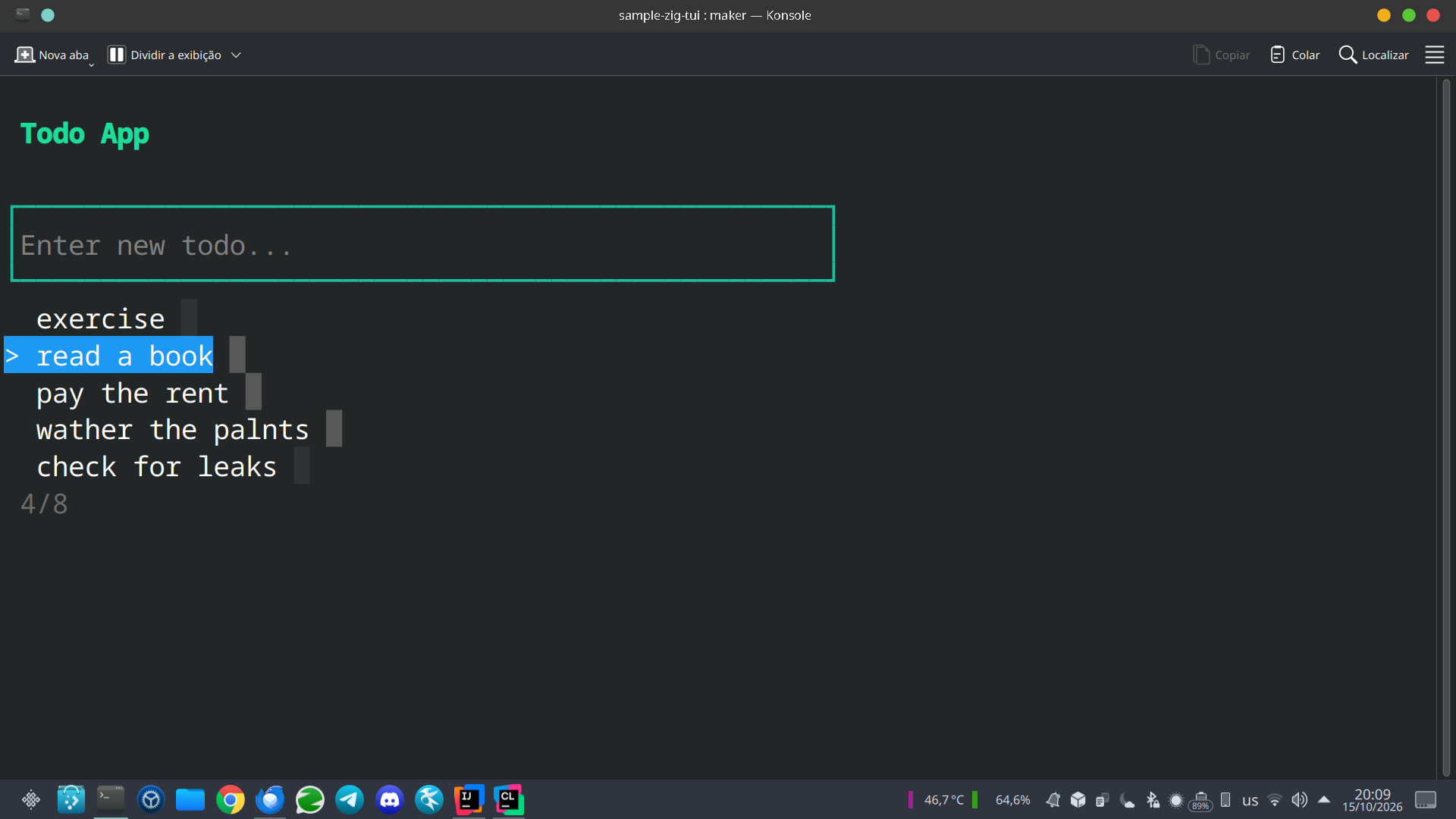Viewport: 1456px width, 819px height.
Task: Open the notifications bell in system tray
Action: click(1053, 800)
